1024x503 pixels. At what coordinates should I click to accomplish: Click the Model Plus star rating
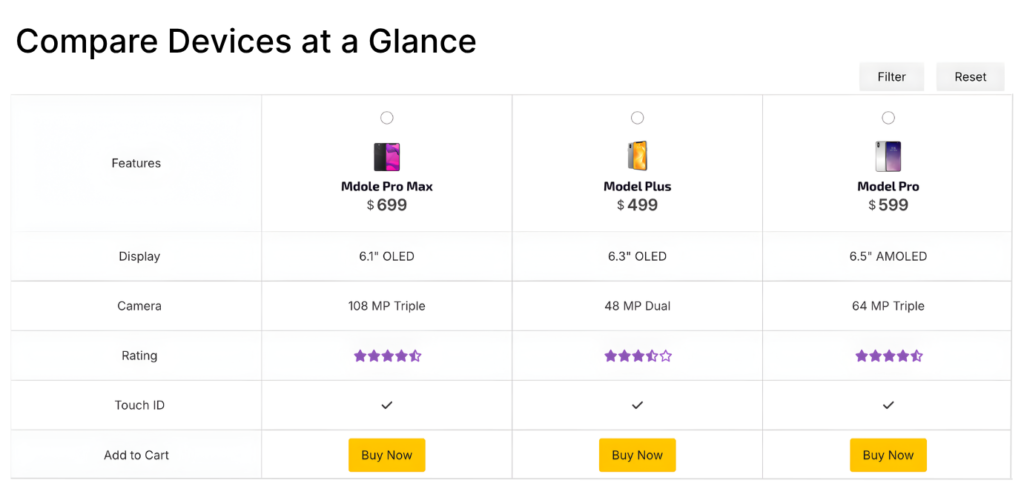(637, 356)
